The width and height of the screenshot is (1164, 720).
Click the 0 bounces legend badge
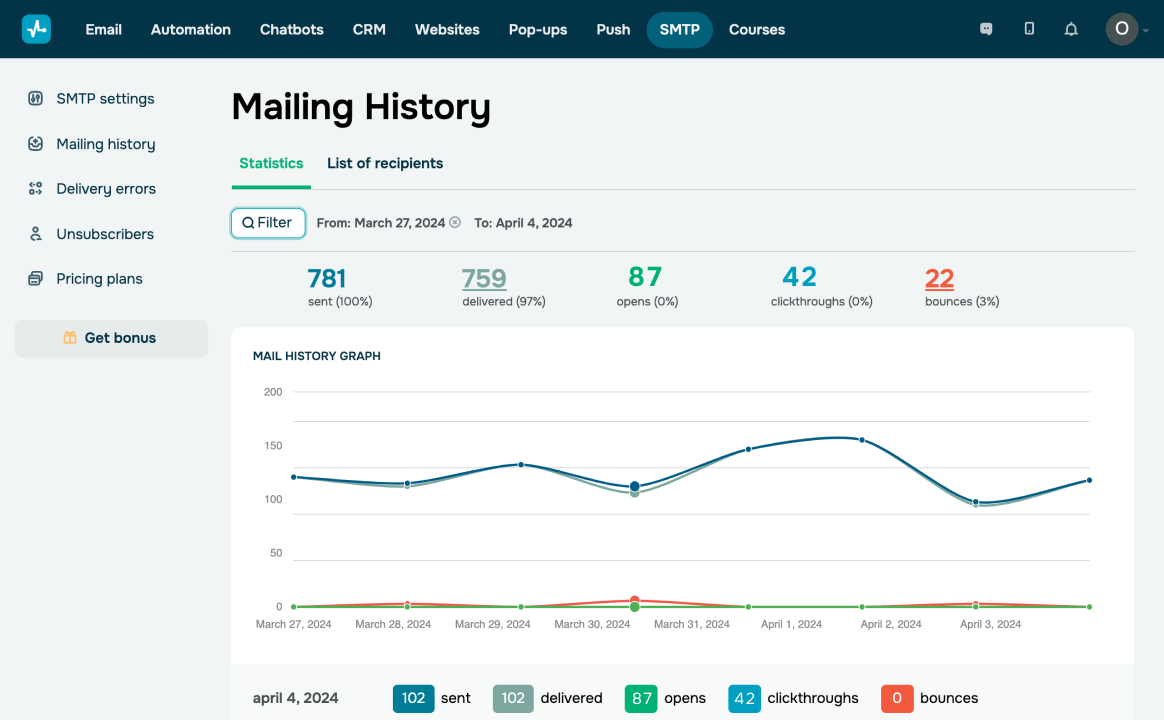coord(897,698)
